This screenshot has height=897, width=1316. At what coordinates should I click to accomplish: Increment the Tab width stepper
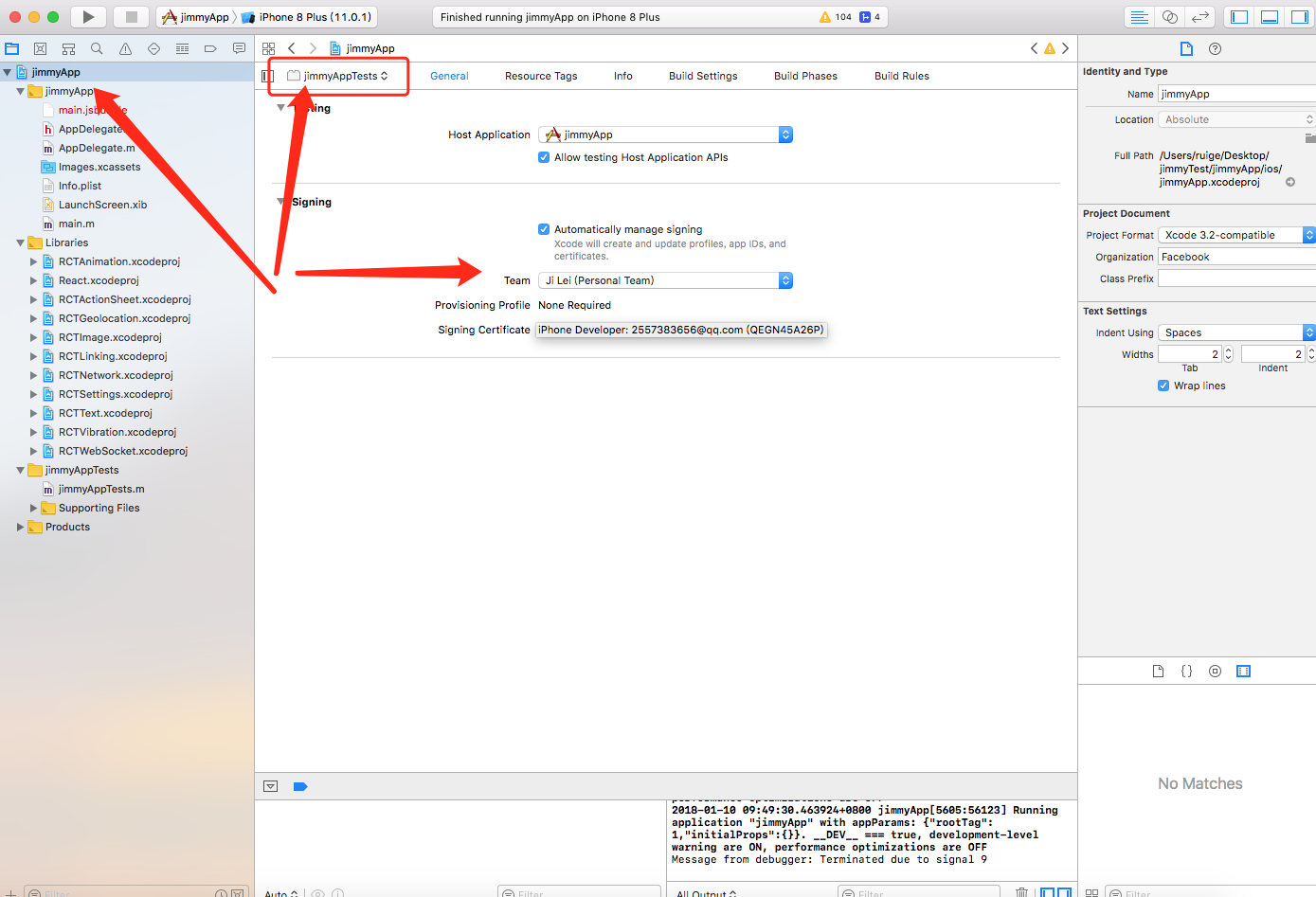pyautogui.click(x=1228, y=350)
